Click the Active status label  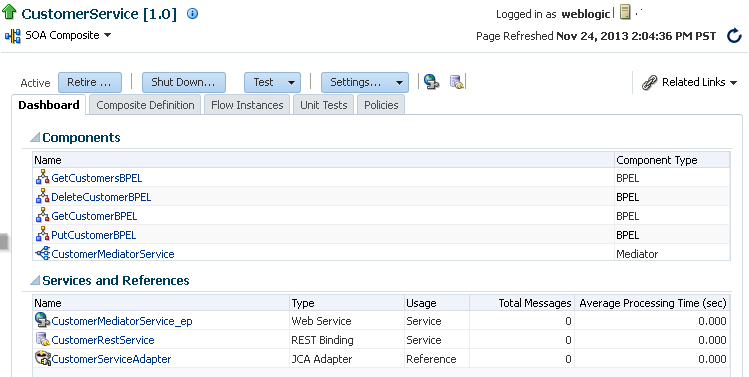pyautogui.click(x=35, y=83)
